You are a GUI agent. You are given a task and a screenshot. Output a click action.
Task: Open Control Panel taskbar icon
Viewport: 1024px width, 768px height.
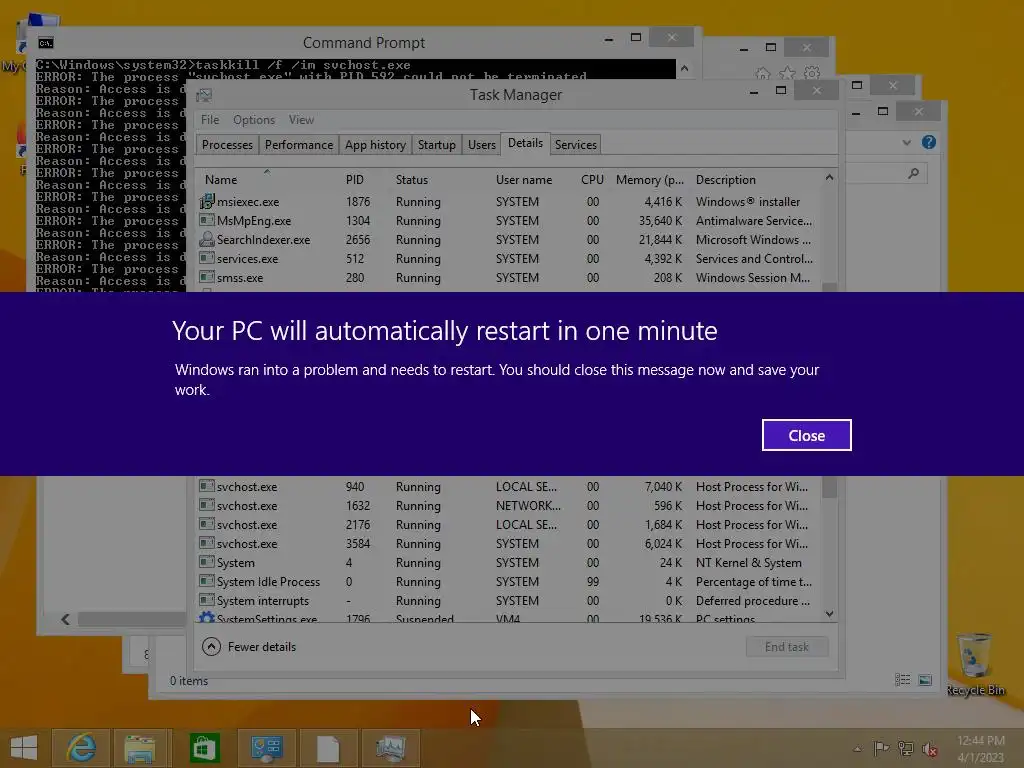click(x=266, y=748)
